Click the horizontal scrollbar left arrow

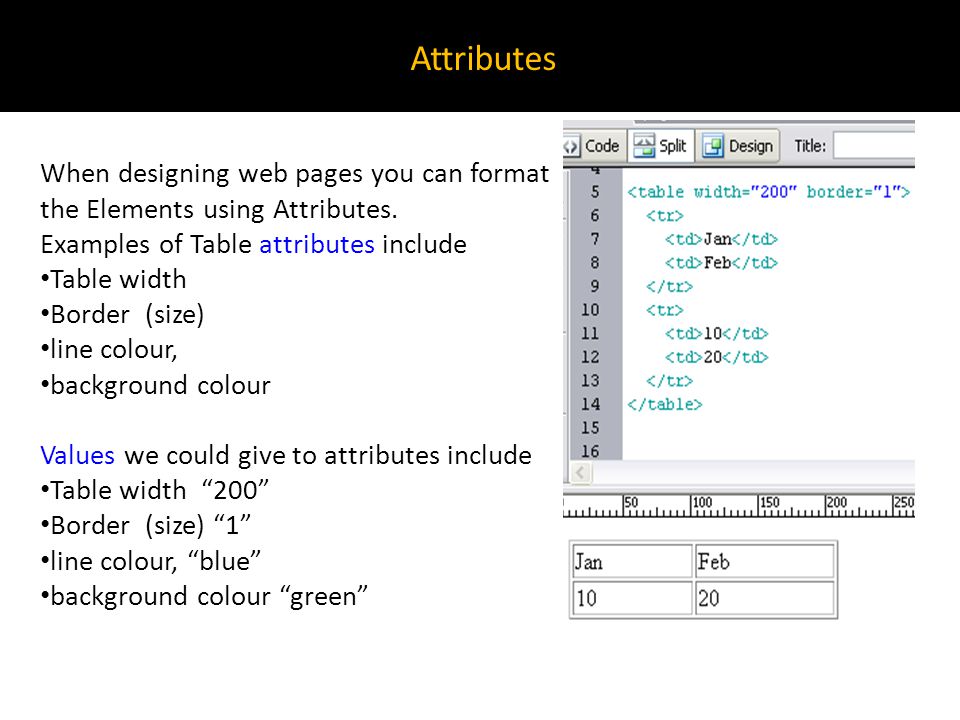[580, 472]
